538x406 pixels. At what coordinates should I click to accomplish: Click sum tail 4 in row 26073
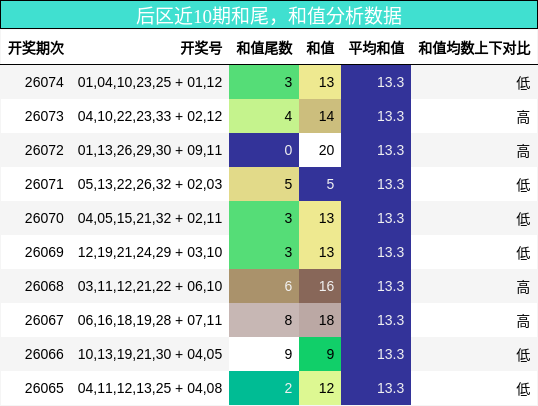[x=264, y=116]
